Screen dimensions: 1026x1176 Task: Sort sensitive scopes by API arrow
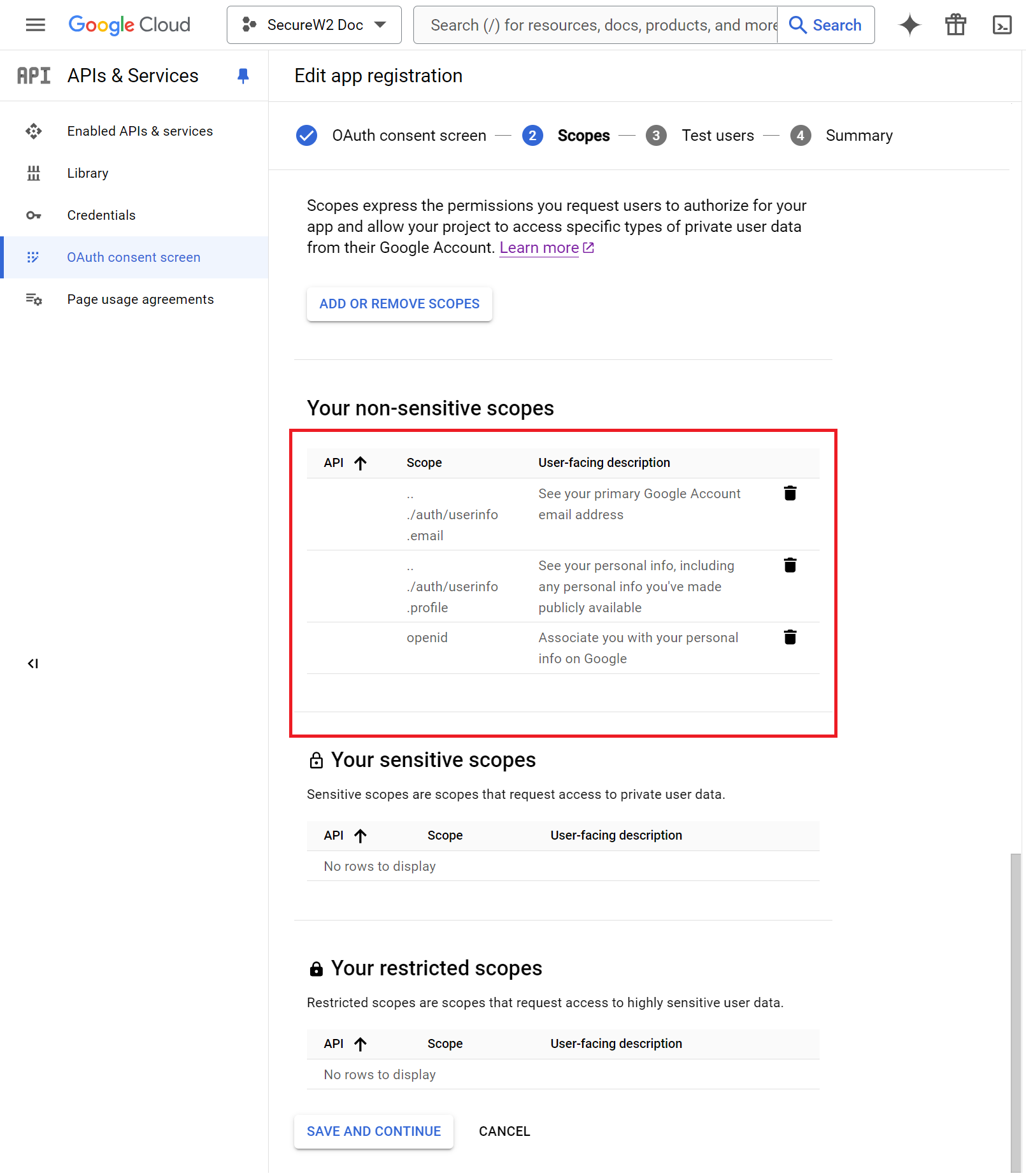pos(360,836)
